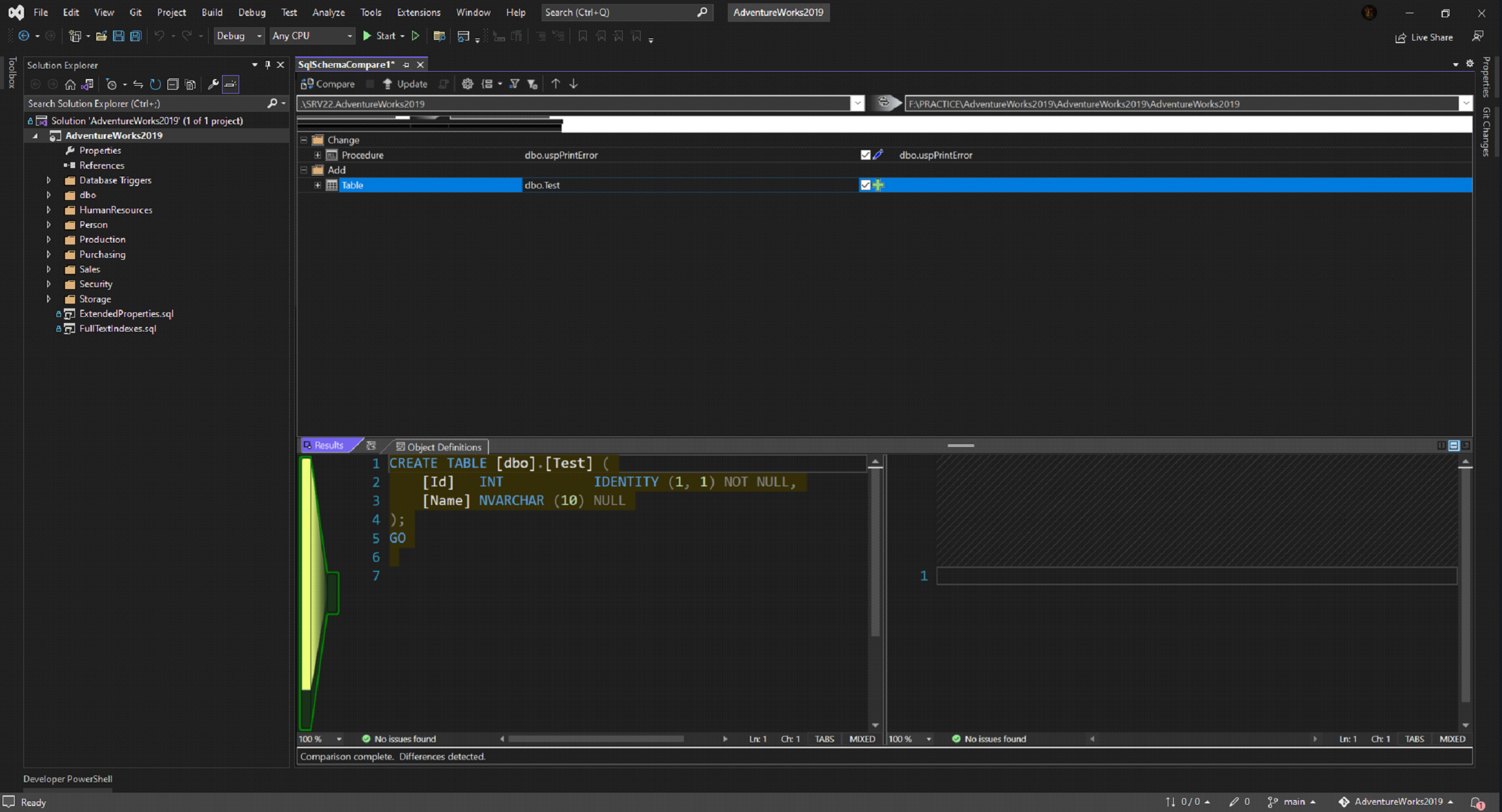Open the source database switch icon
Screen dimensions: 1502x812
click(x=884, y=103)
